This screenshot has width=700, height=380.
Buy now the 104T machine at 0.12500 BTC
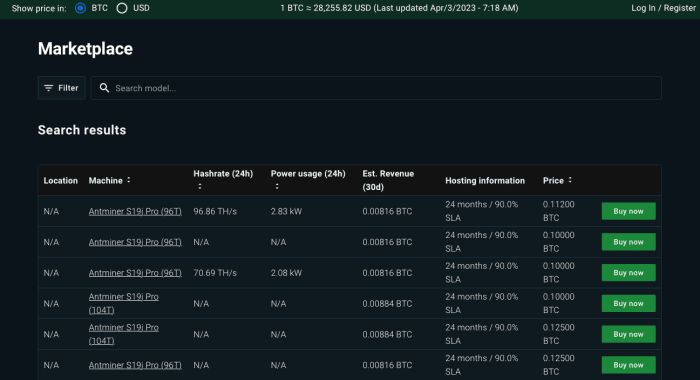[x=629, y=334]
